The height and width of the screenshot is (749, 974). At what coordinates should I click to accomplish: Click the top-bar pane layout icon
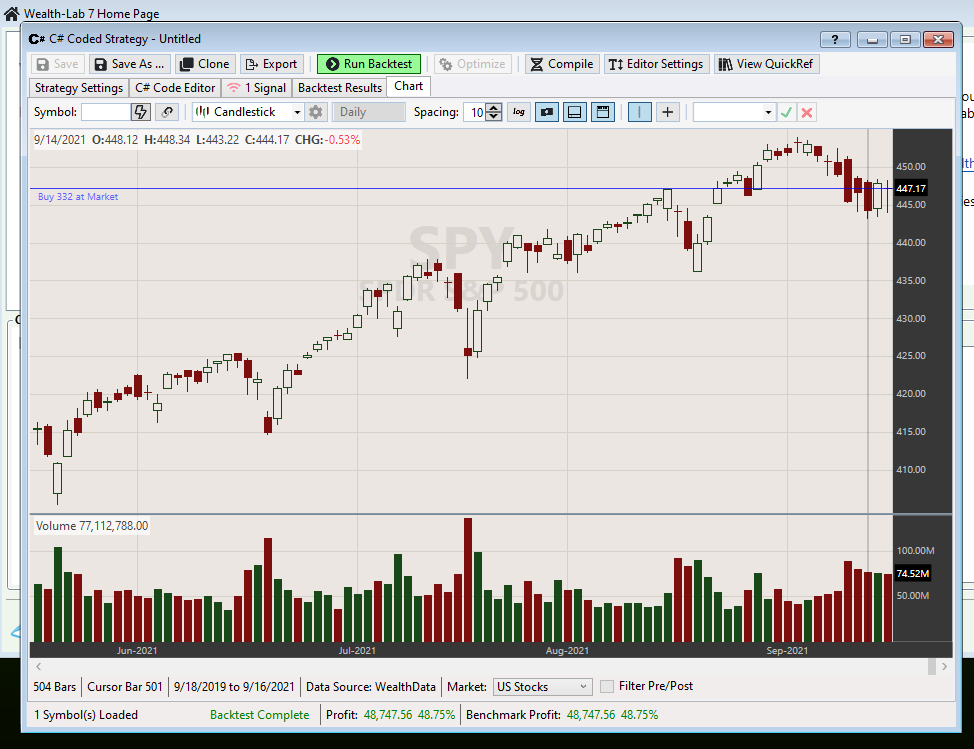603,112
